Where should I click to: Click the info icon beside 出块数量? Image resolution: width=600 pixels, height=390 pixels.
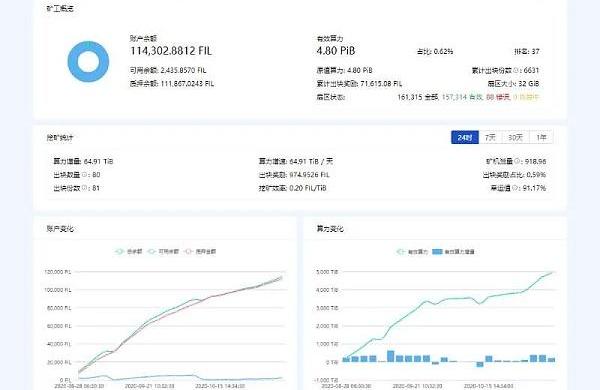coord(85,175)
